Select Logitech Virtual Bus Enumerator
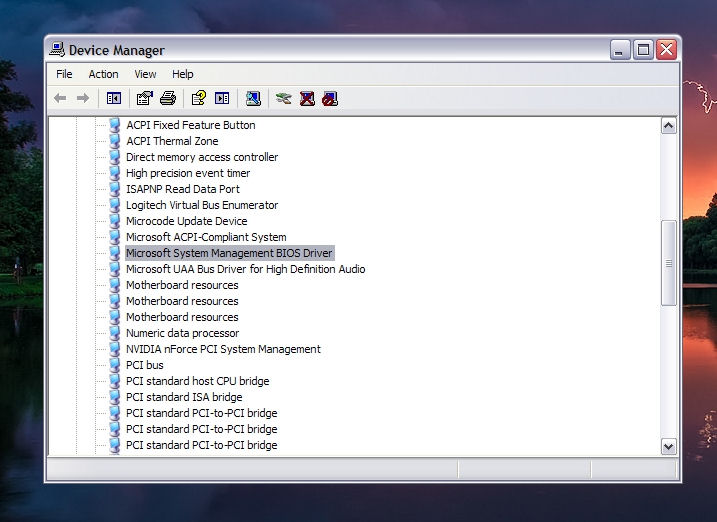Image resolution: width=717 pixels, height=522 pixels. (202, 205)
